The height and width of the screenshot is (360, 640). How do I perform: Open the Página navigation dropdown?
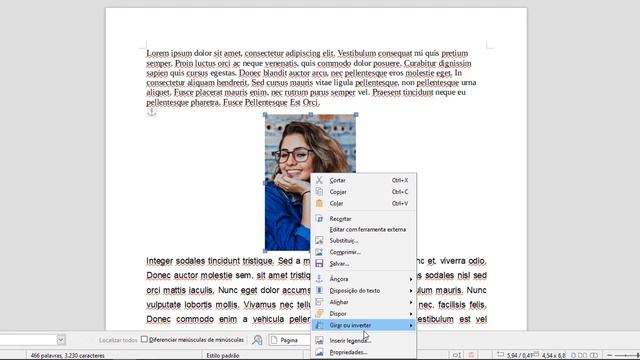290,340
